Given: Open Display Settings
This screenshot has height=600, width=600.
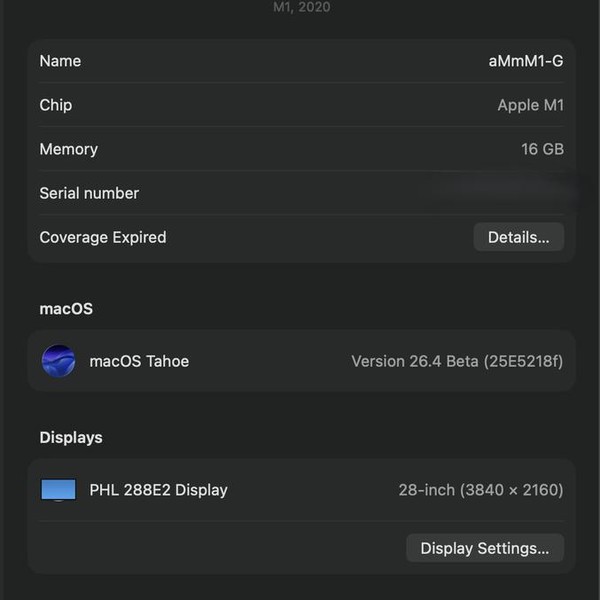Looking at the screenshot, I should [x=484, y=548].
